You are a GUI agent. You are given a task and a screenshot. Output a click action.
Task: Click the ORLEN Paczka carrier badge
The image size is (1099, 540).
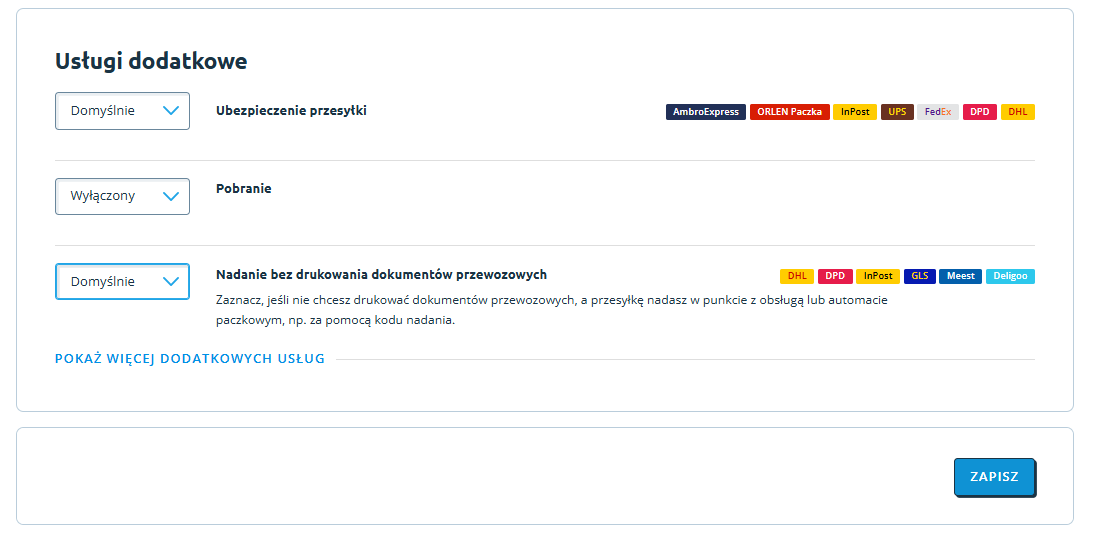789,112
